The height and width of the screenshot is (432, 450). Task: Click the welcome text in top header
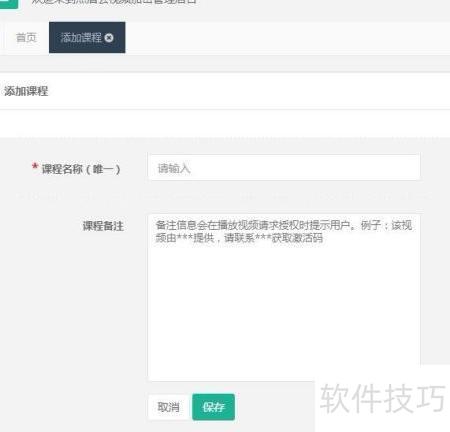click(113, 2)
